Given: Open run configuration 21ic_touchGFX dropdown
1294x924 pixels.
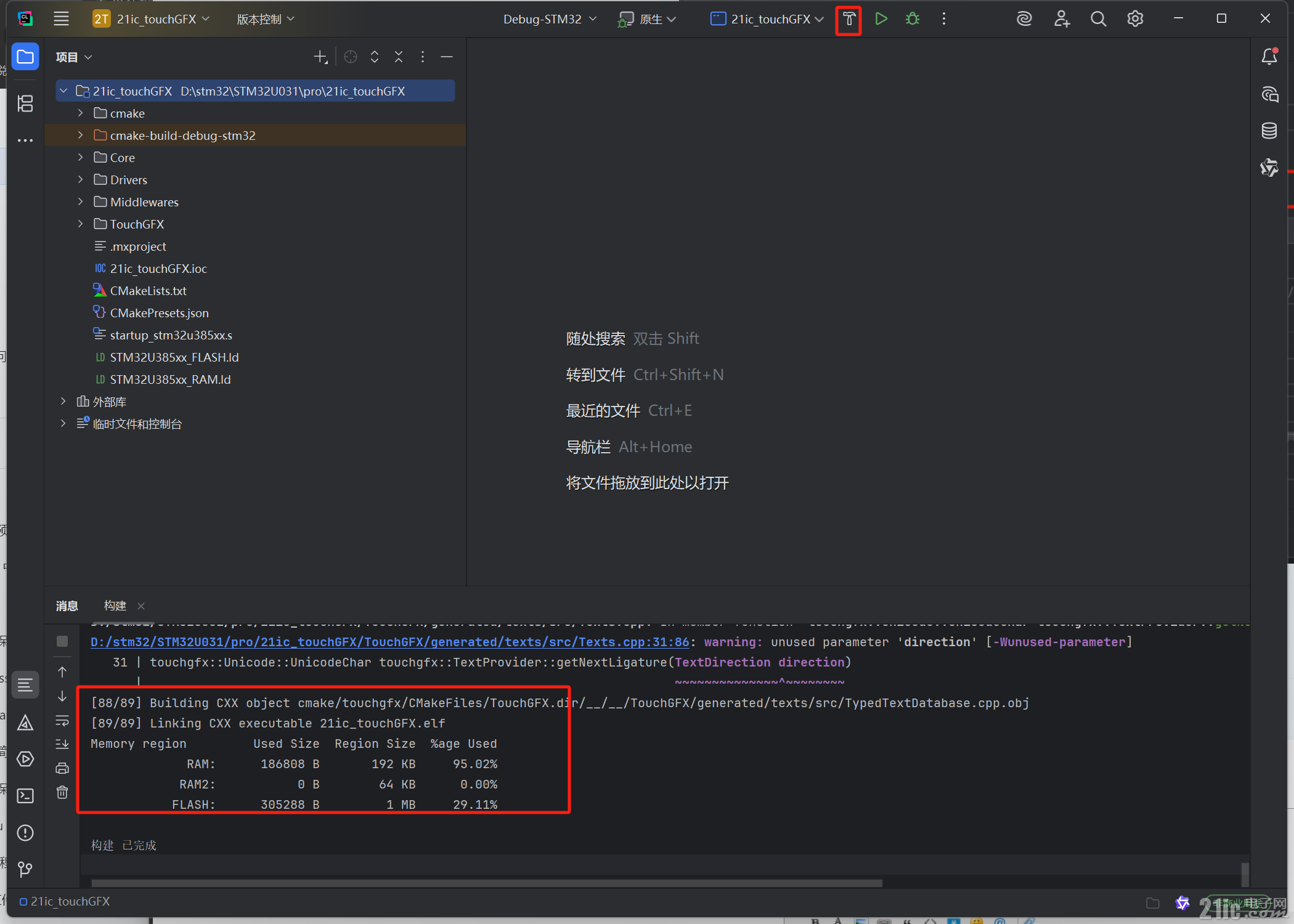Looking at the screenshot, I should [x=767, y=19].
